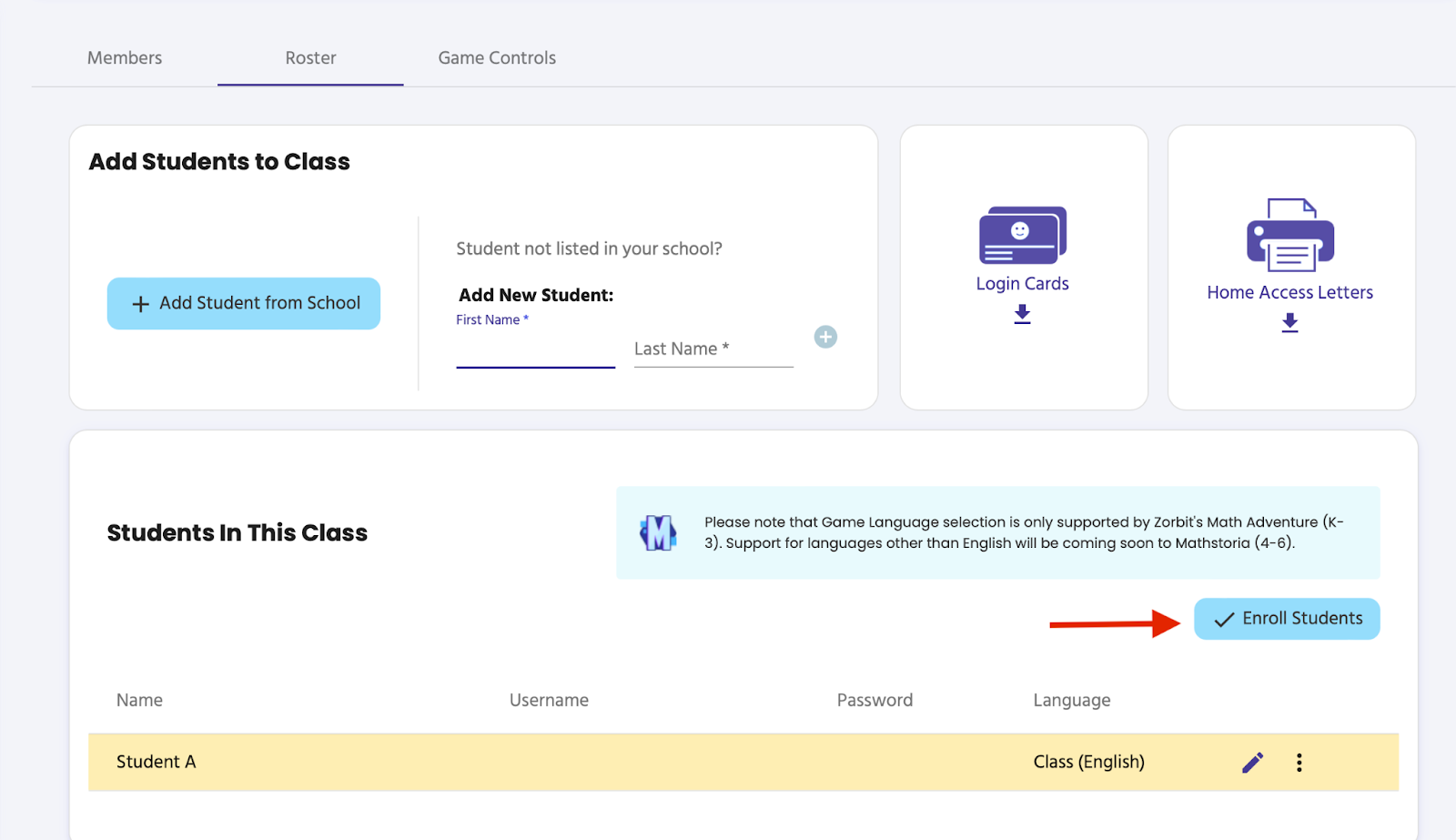1456x840 pixels.
Task: Change Student A's language setting
Action: click(1088, 762)
